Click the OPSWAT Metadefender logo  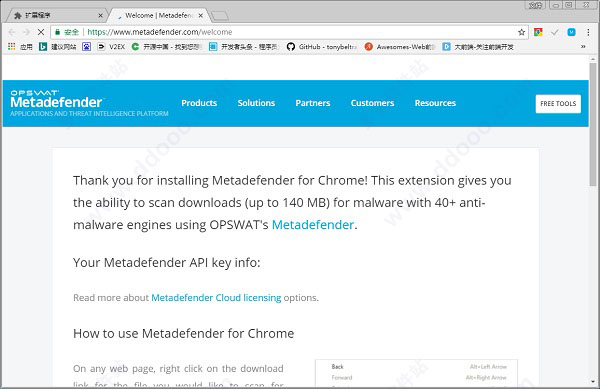click(89, 103)
